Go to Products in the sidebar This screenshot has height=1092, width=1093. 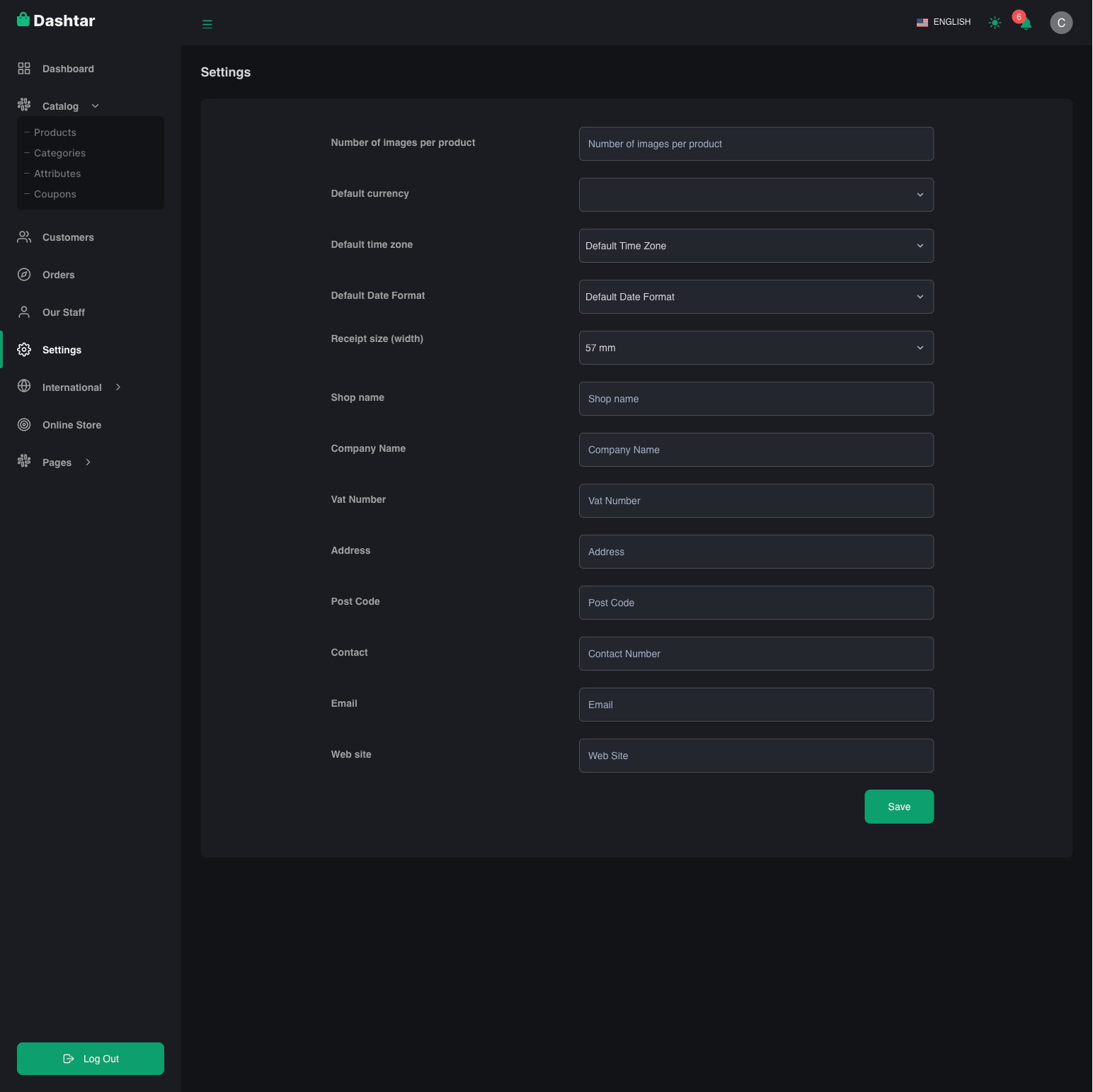(55, 132)
